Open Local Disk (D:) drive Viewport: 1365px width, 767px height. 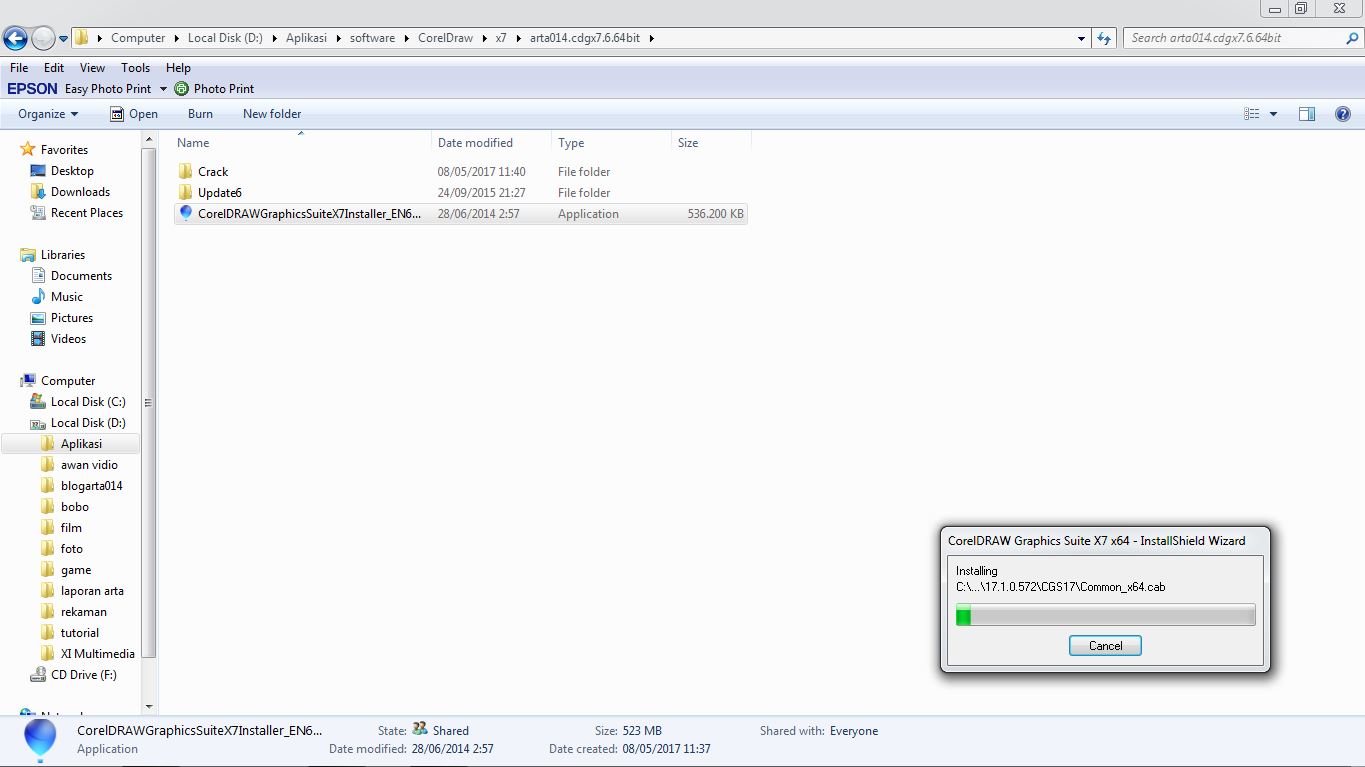coord(88,423)
